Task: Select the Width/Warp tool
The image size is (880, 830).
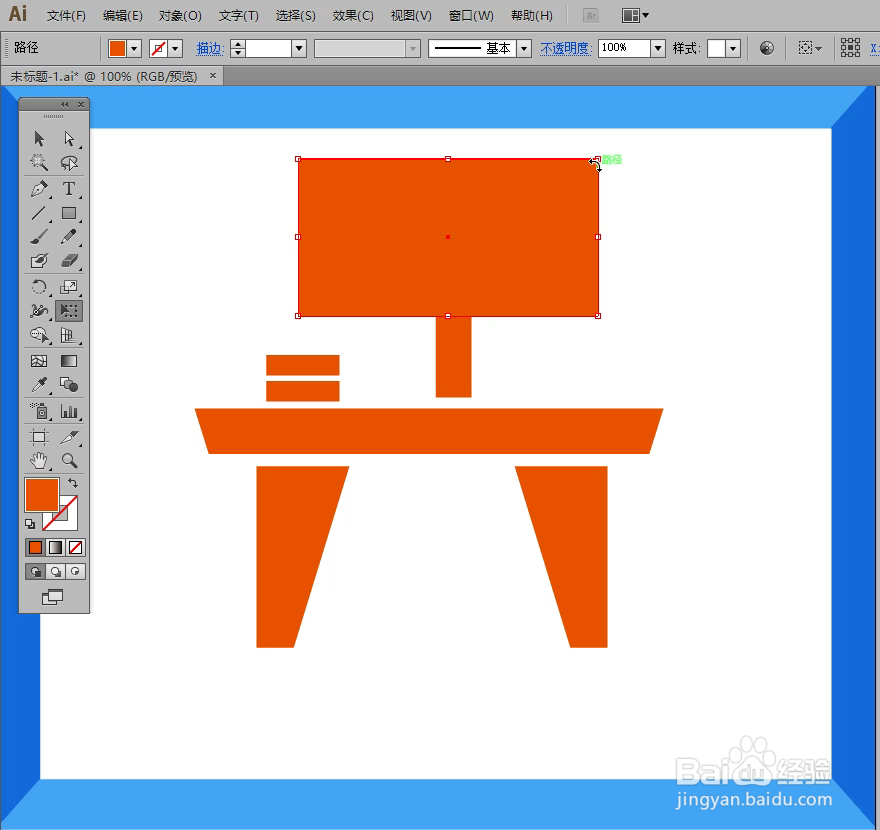Action: click(x=39, y=311)
